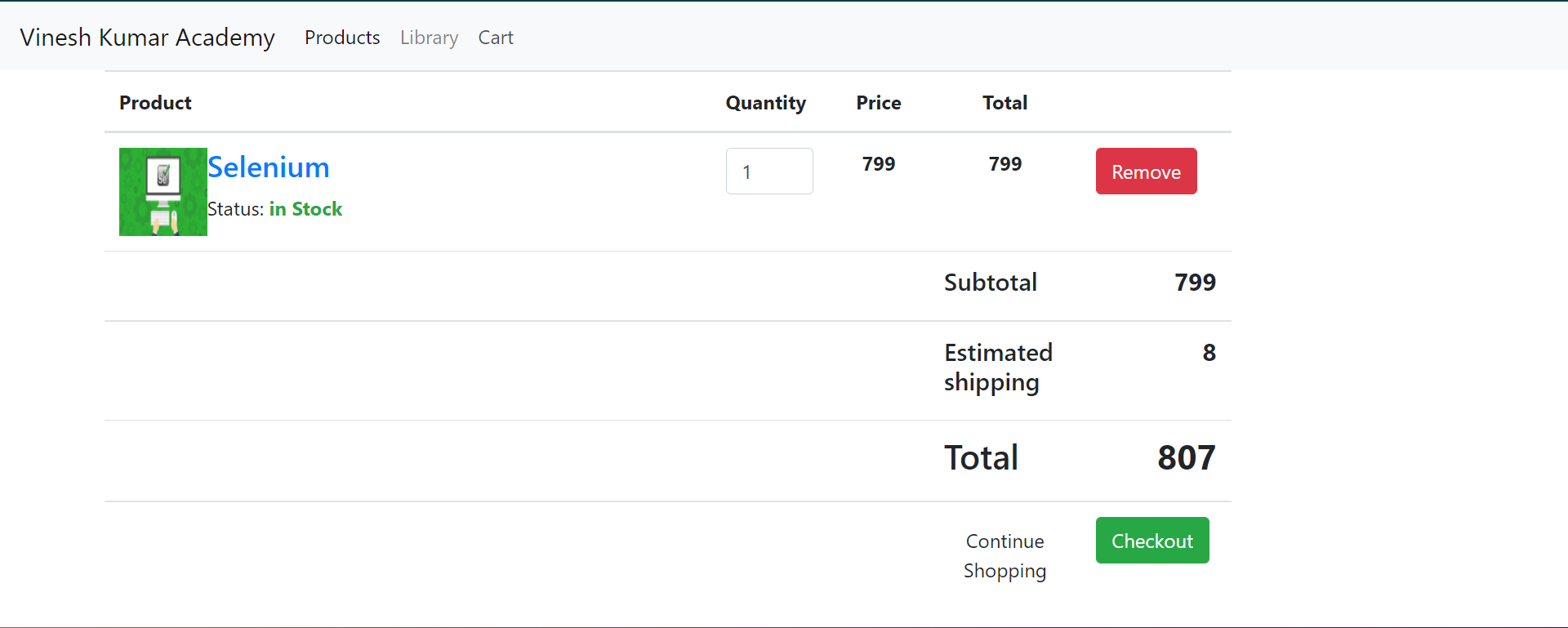Image resolution: width=1568 pixels, height=628 pixels.
Task: Click the Product column header
Action: (155, 103)
